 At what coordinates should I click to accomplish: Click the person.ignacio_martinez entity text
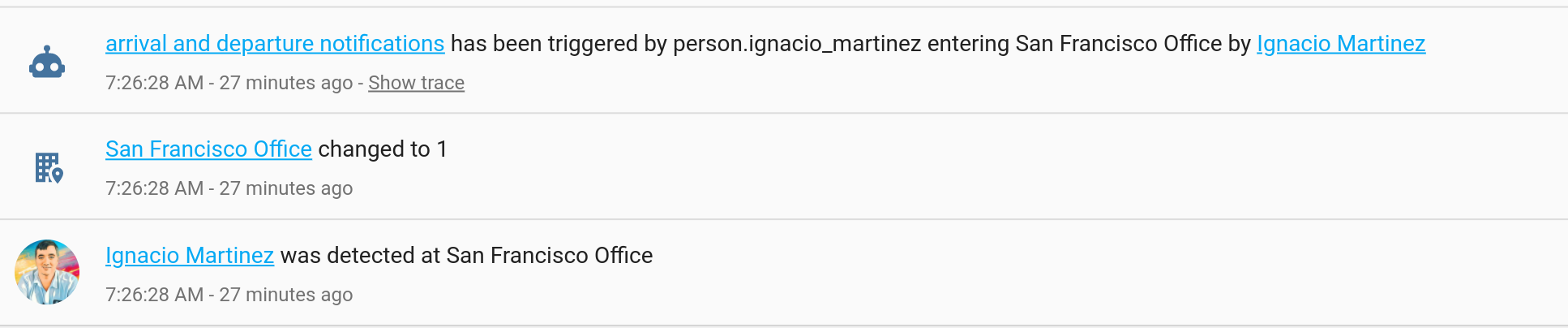pos(797,44)
